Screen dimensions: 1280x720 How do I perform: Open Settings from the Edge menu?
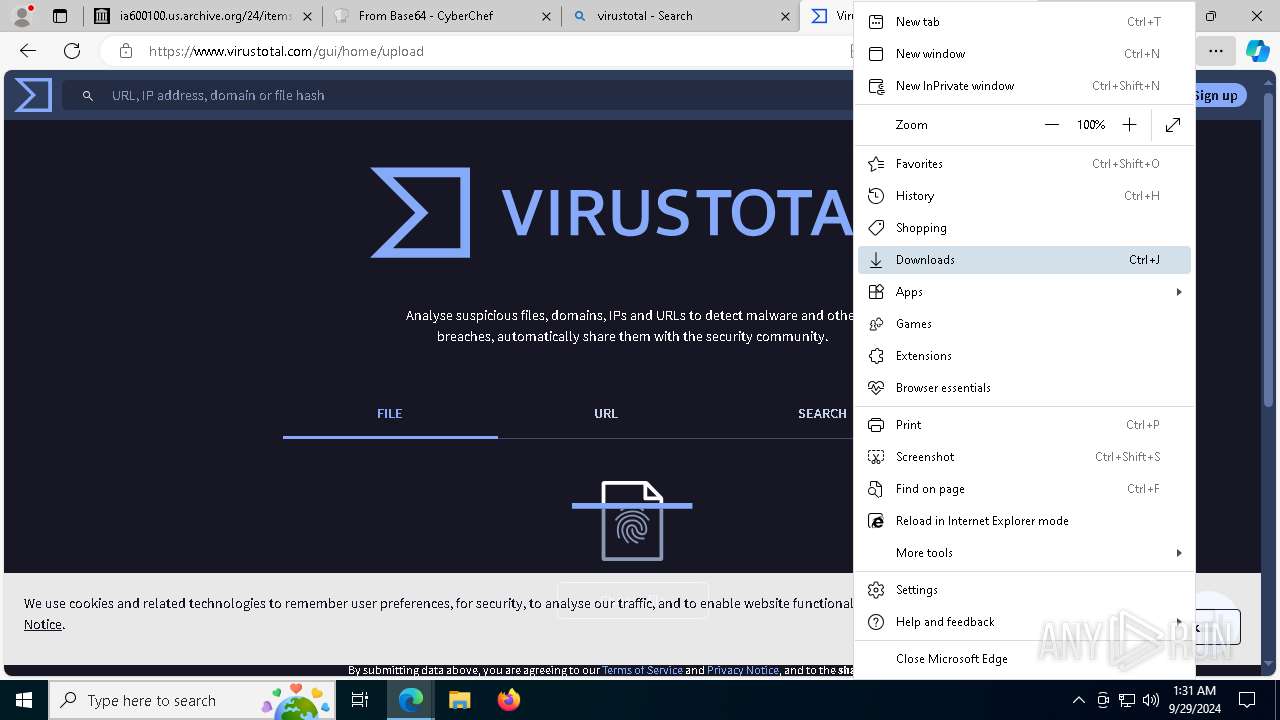[1024, 590]
